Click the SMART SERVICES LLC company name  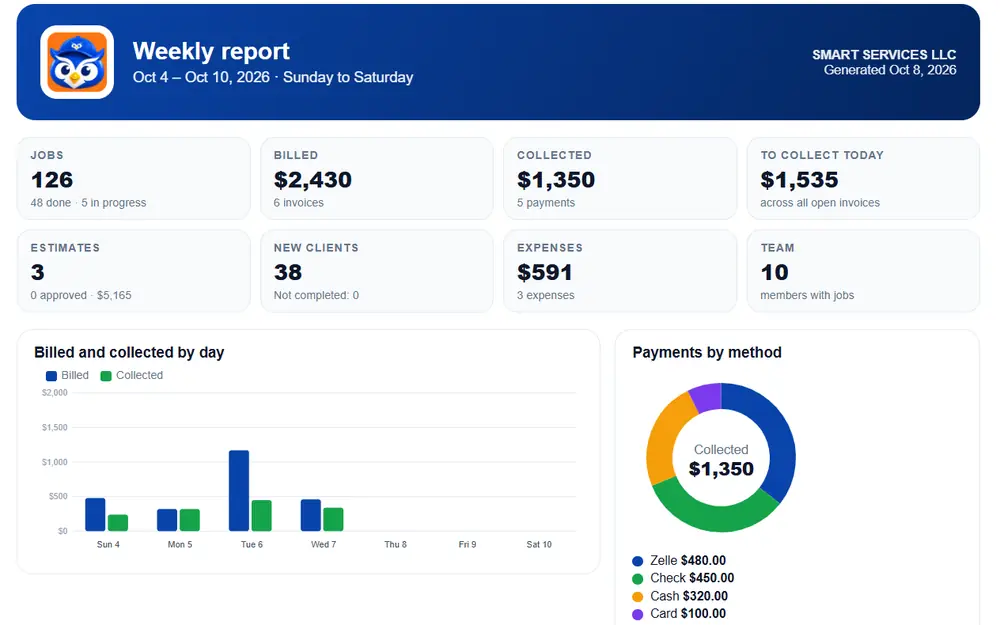[884, 55]
